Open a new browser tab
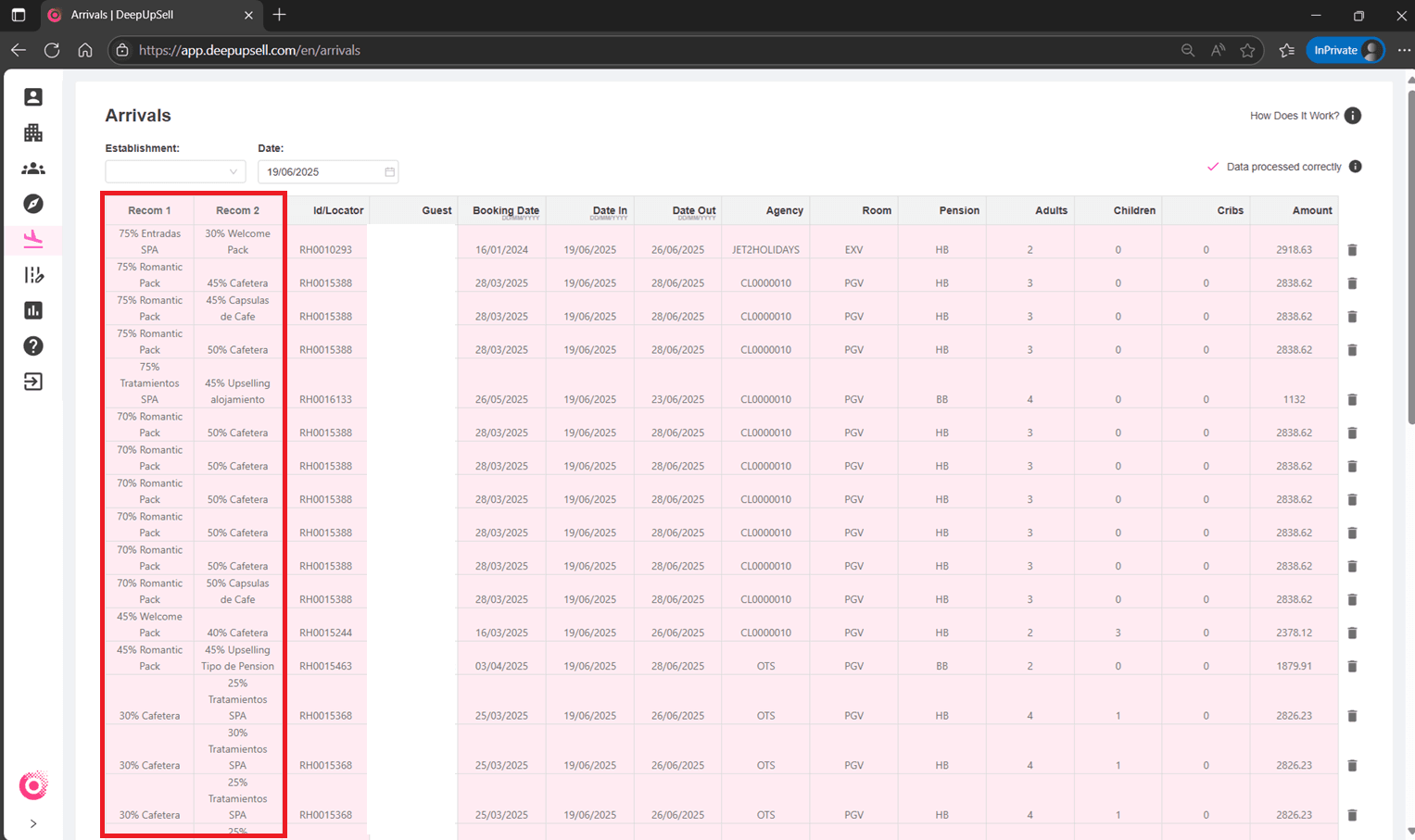The image size is (1415, 840). click(x=279, y=15)
